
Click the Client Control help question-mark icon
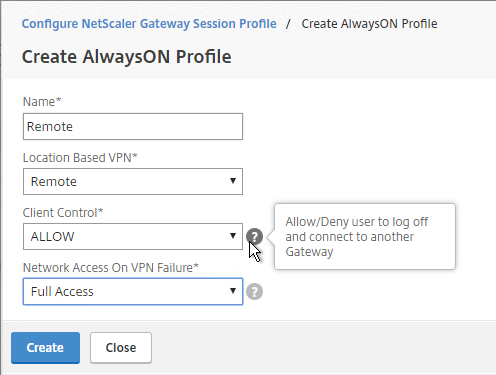(x=254, y=237)
